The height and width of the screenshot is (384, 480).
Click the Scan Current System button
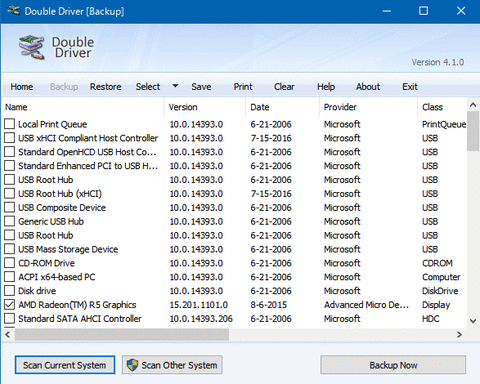(x=65, y=365)
